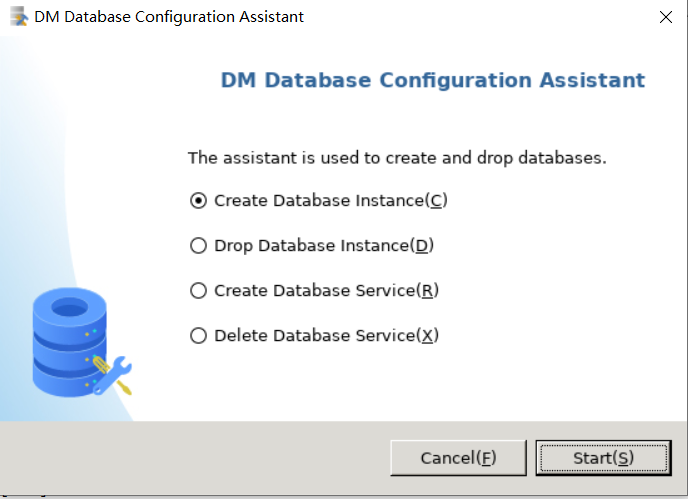688x499 pixels.
Task: Select the Create Database Instance radio button
Action: tap(198, 201)
